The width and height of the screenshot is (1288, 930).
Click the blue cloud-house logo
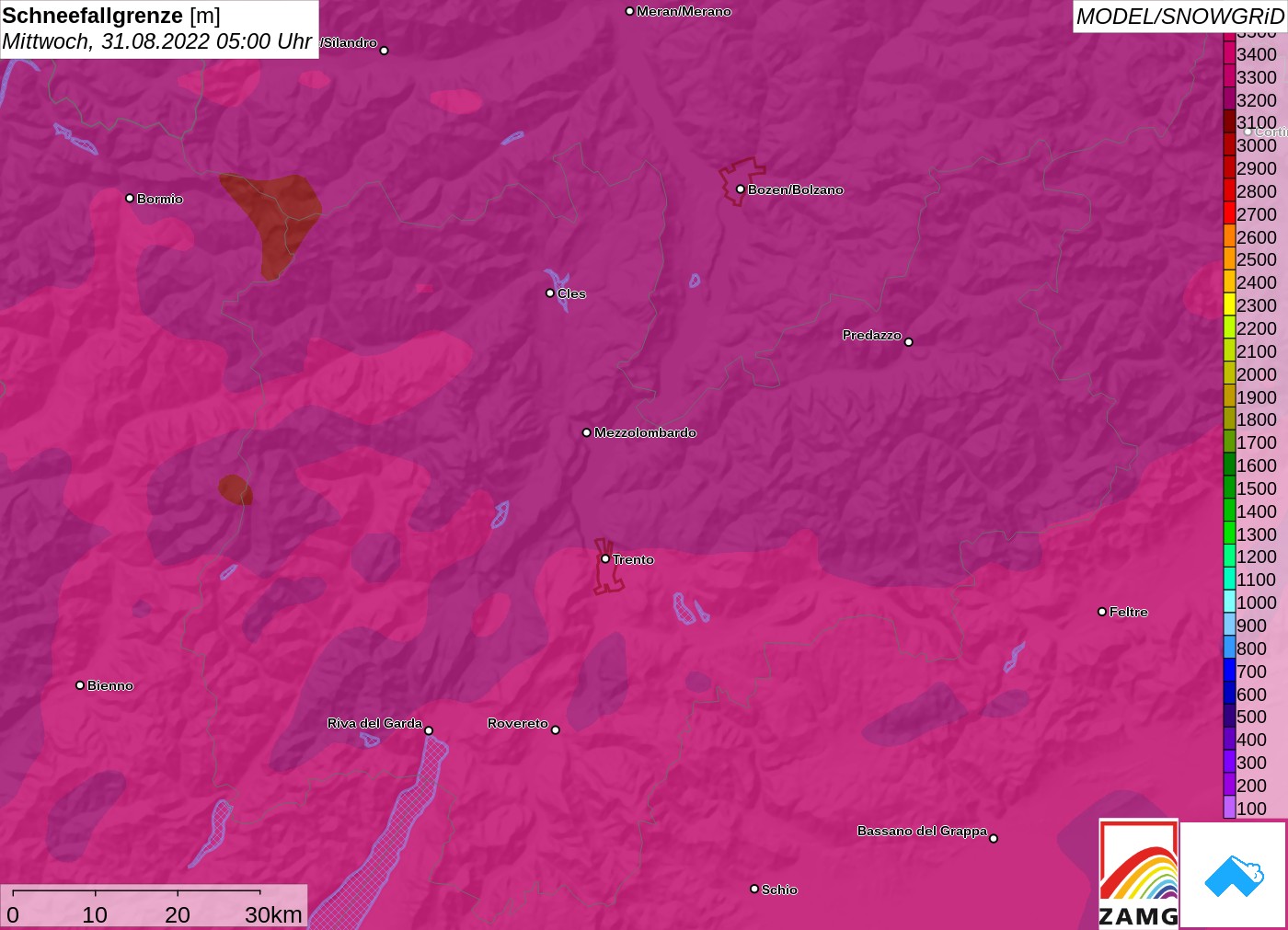point(1234,875)
